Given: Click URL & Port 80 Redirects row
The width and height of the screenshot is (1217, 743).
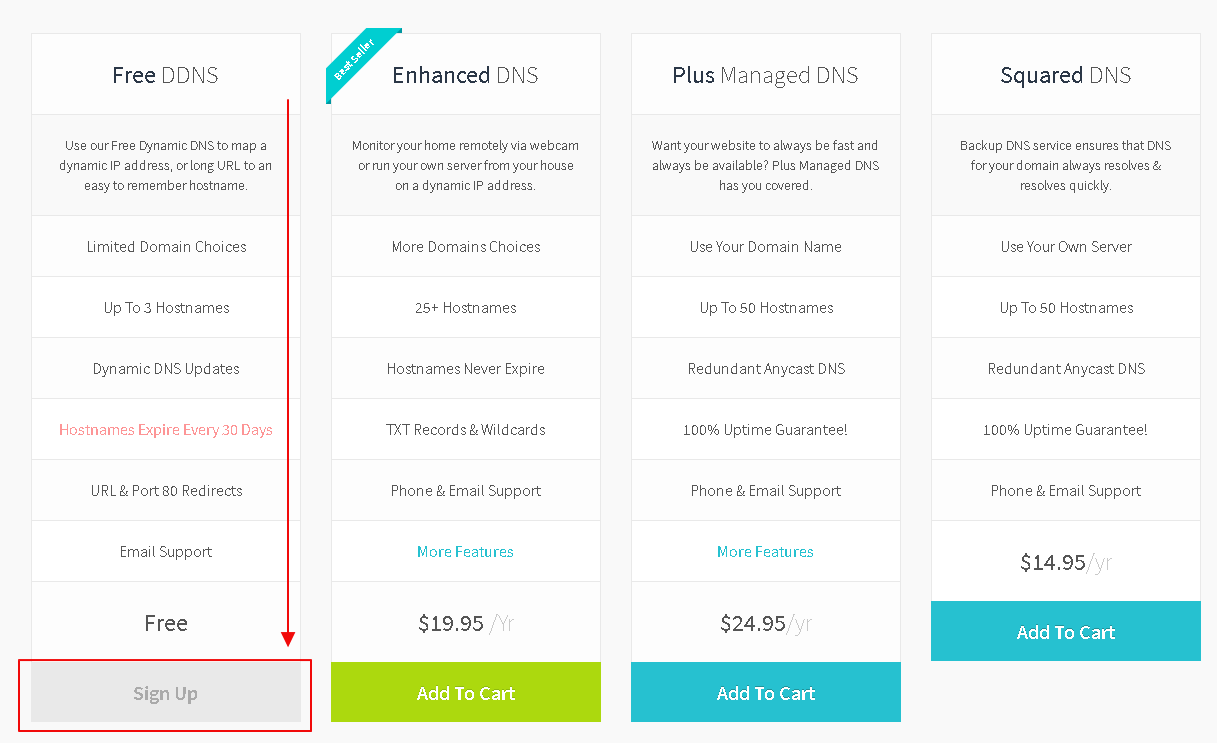Looking at the screenshot, I should 166,491.
